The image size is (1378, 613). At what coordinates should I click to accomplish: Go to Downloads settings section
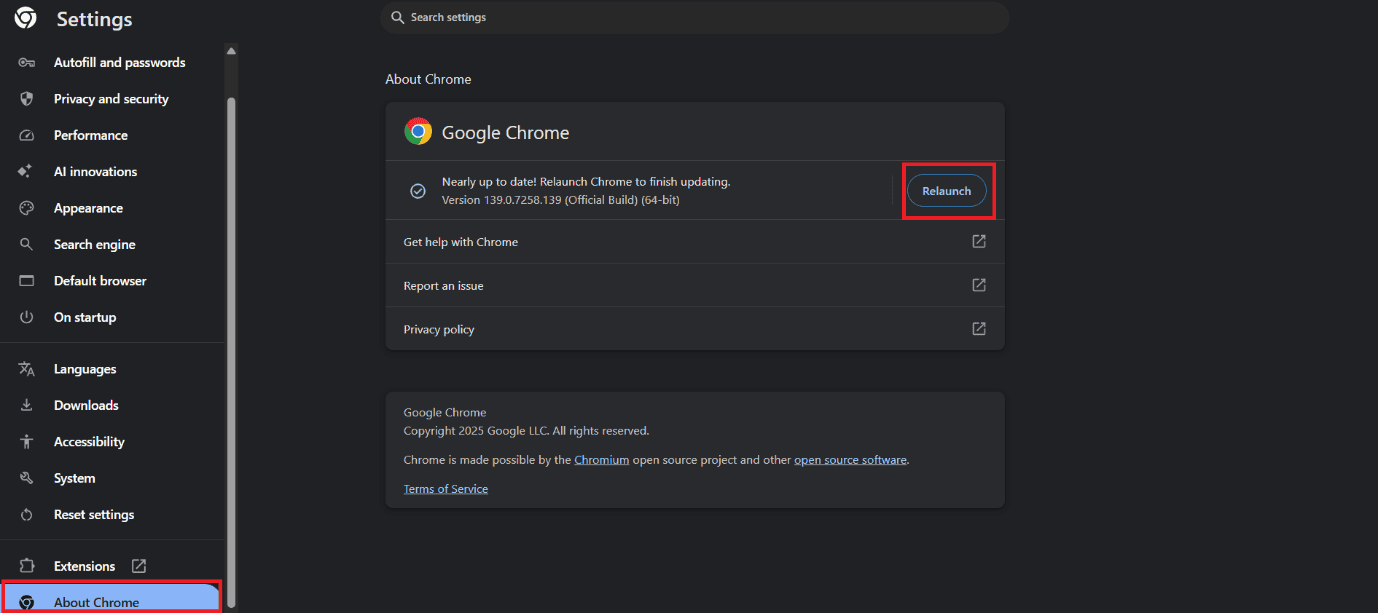[x=86, y=405]
